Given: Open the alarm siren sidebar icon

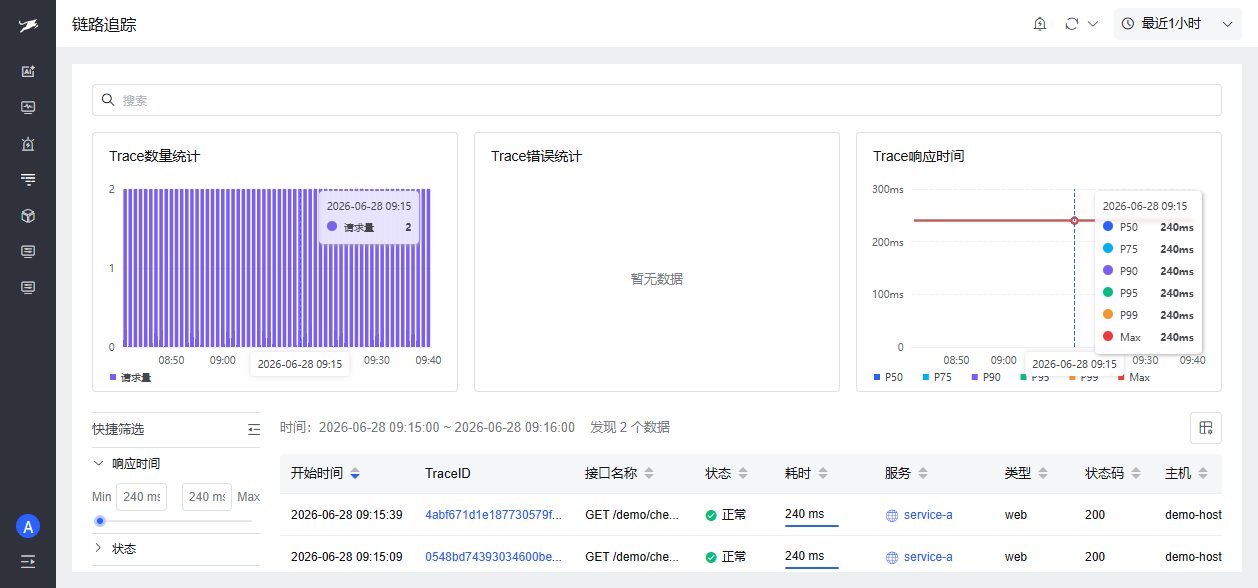Looking at the screenshot, I should point(28,144).
